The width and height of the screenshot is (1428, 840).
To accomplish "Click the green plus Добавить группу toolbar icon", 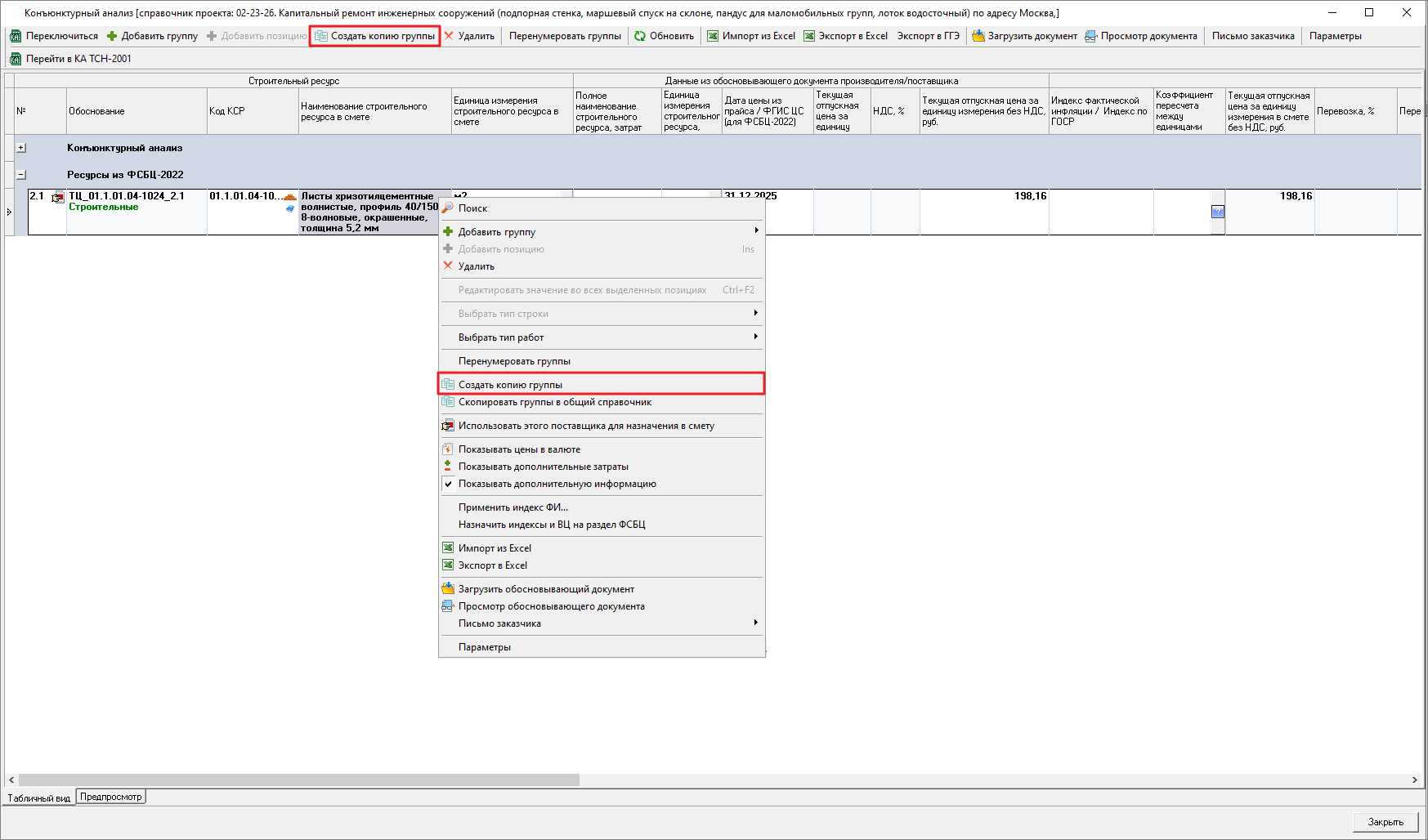I will [113, 36].
